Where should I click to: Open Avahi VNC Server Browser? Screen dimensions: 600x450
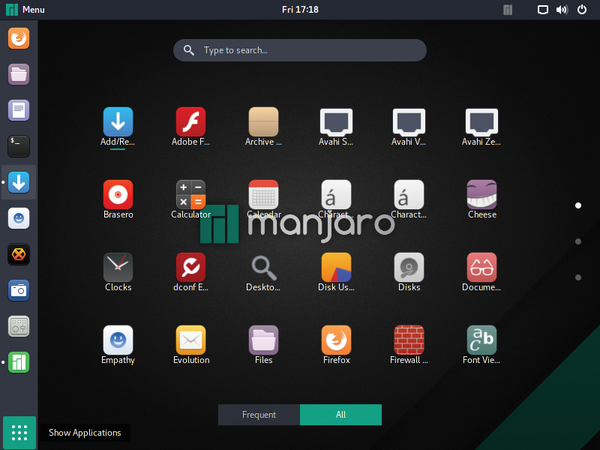point(409,122)
